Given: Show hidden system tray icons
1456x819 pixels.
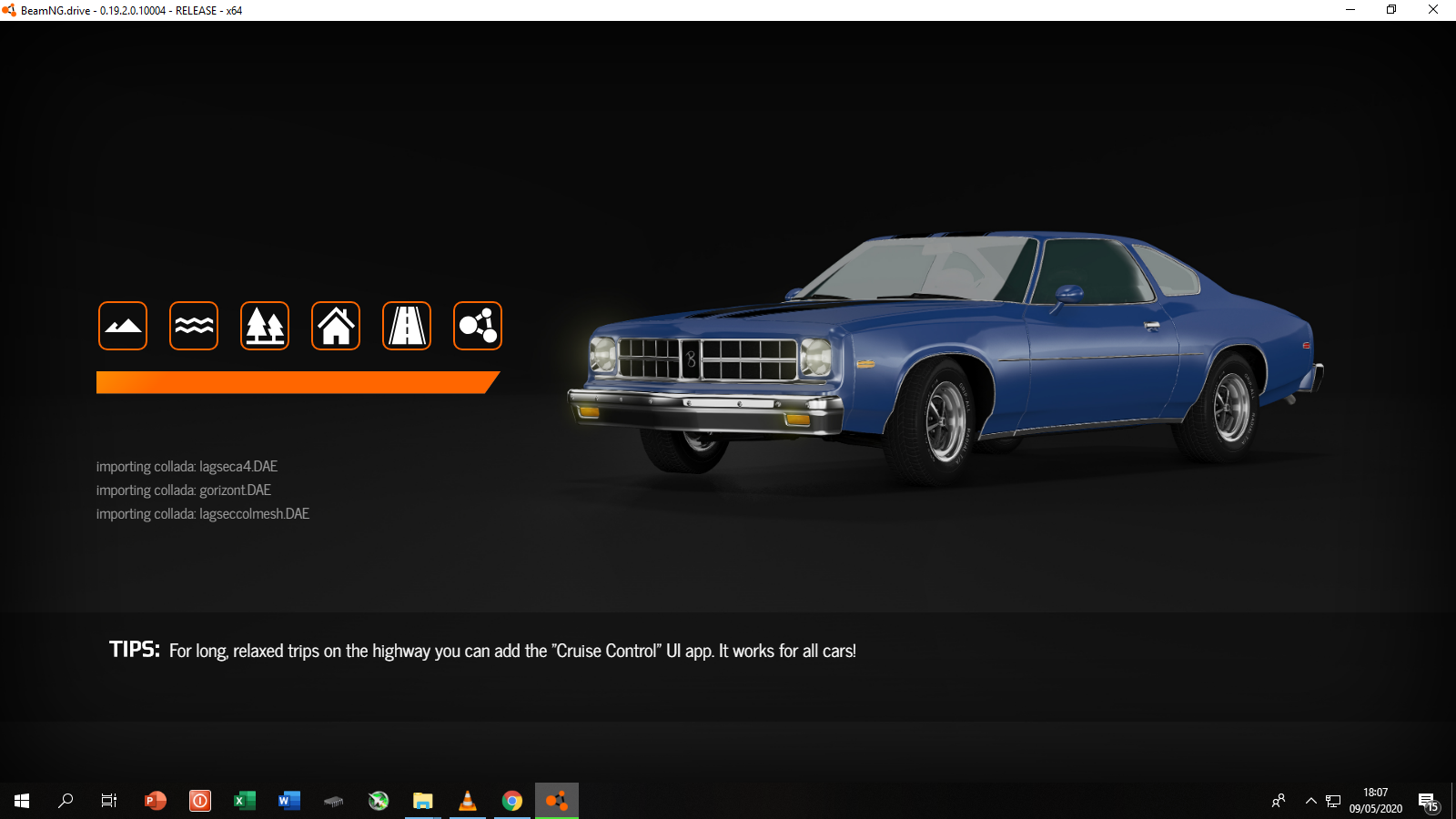Looking at the screenshot, I should coord(1311,801).
